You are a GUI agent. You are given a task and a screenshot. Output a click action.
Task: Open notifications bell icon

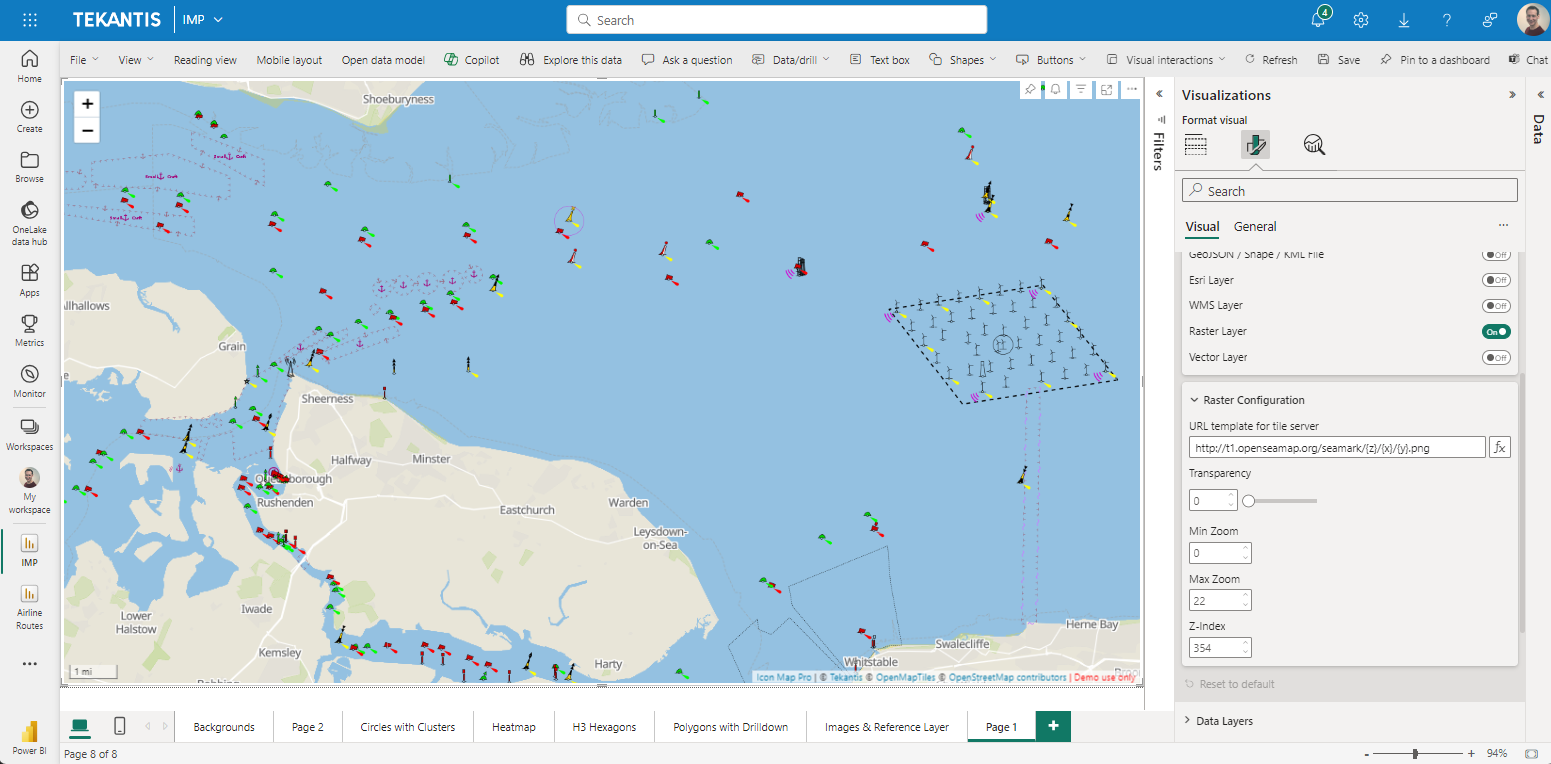1319,20
